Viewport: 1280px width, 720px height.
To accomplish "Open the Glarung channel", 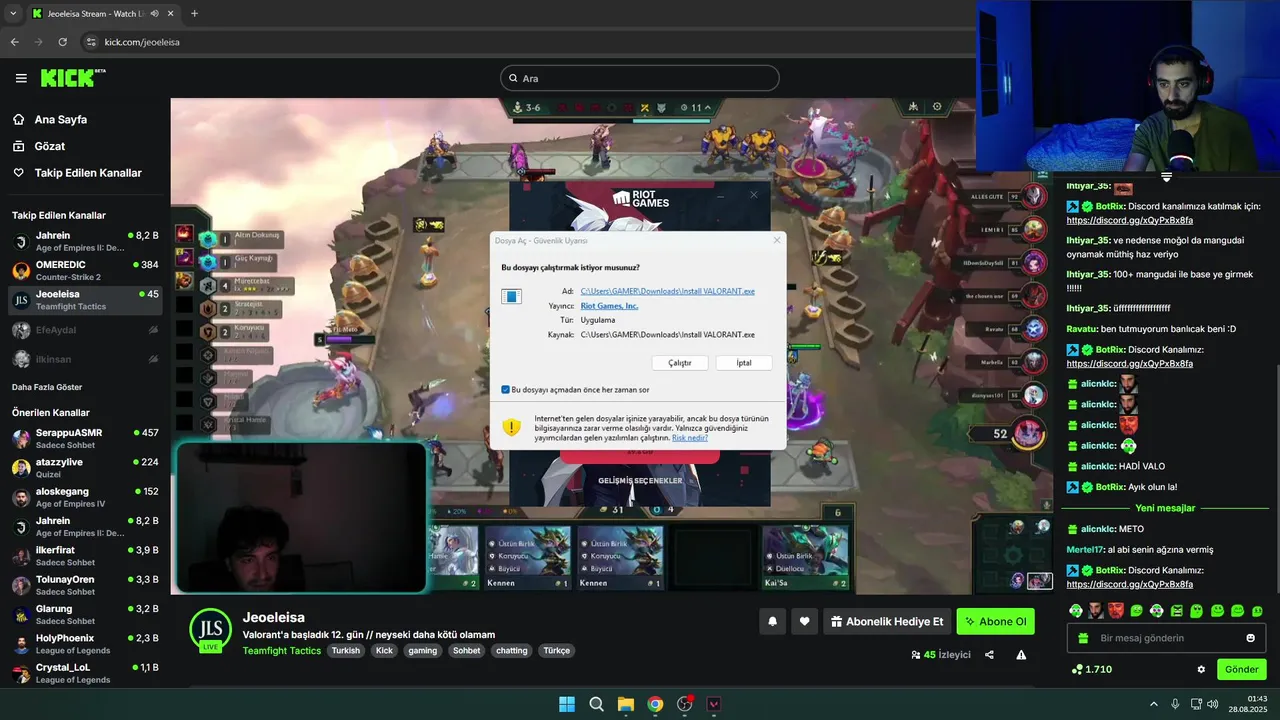I will point(85,614).
